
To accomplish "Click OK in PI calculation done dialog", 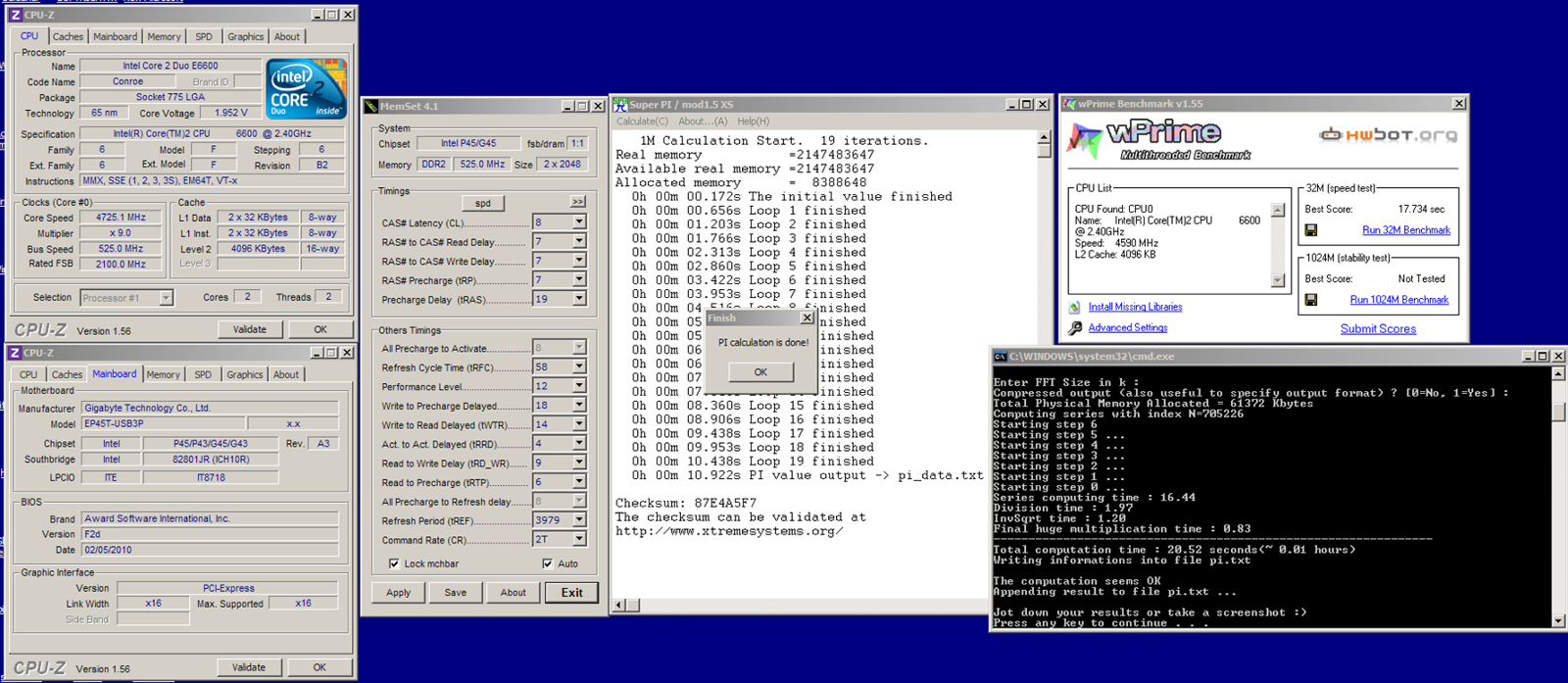I will click(760, 372).
